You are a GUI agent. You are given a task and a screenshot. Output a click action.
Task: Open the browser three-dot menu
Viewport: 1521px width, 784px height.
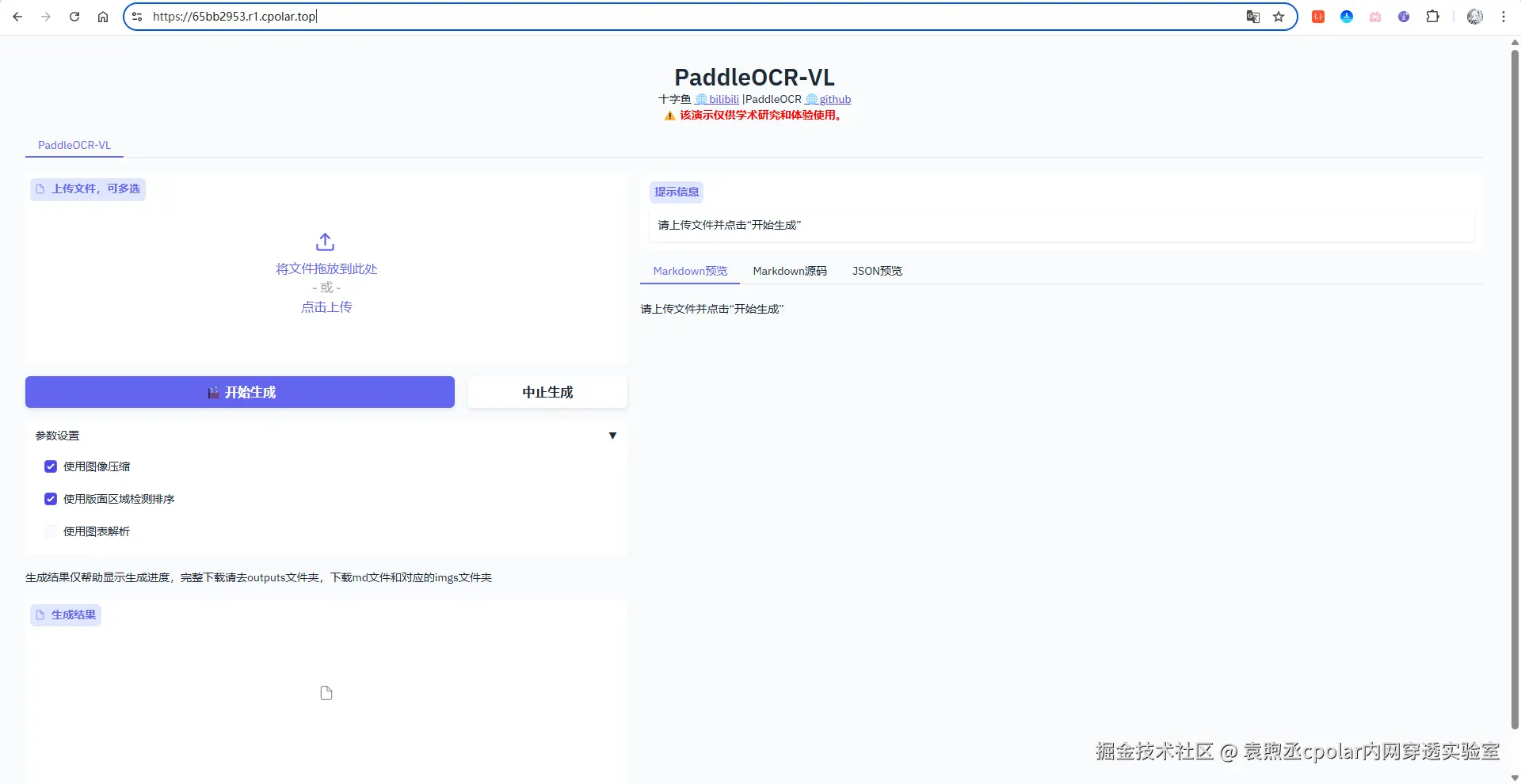pos(1503,17)
